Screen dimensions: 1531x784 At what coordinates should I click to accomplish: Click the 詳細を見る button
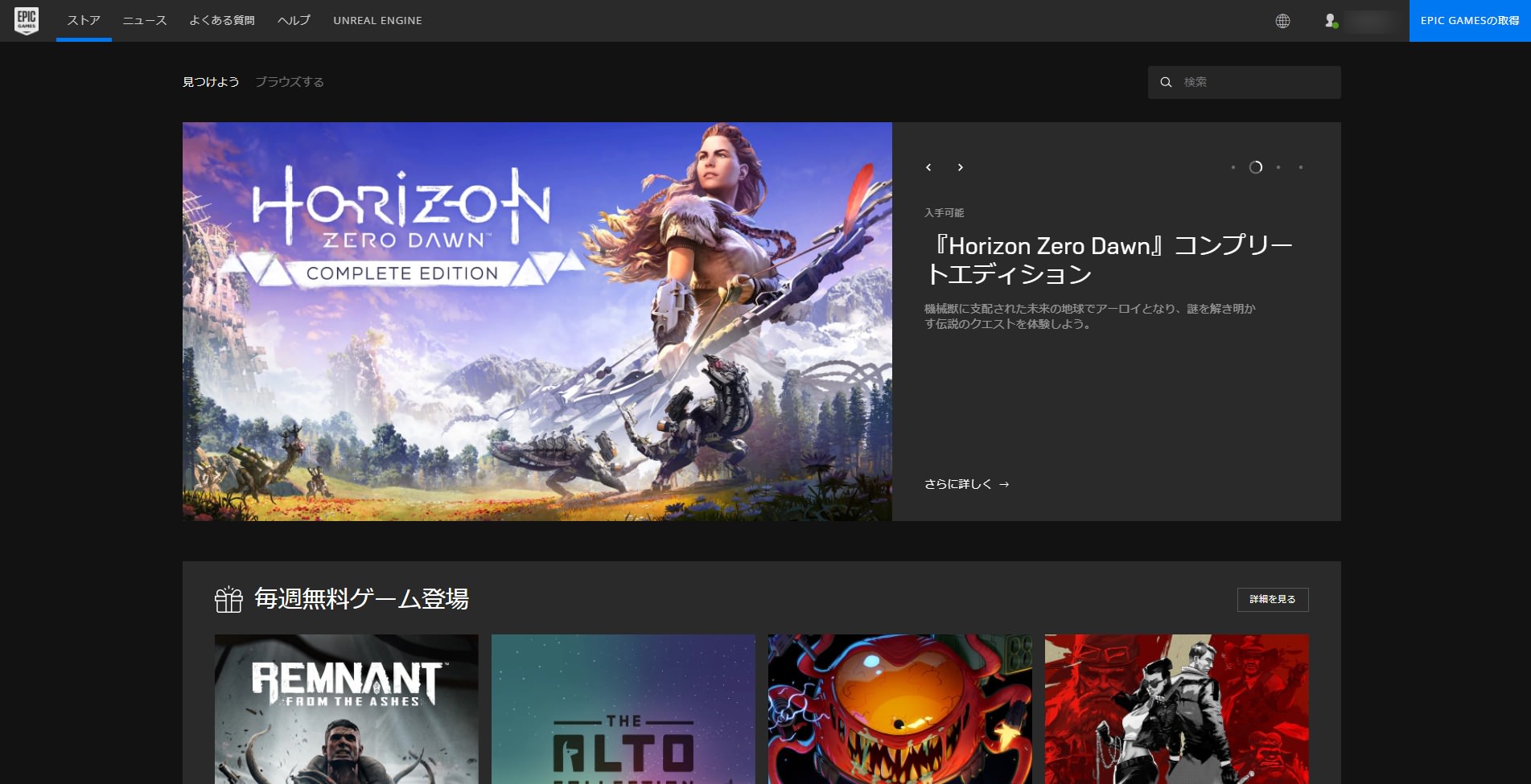click(1273, 600)
